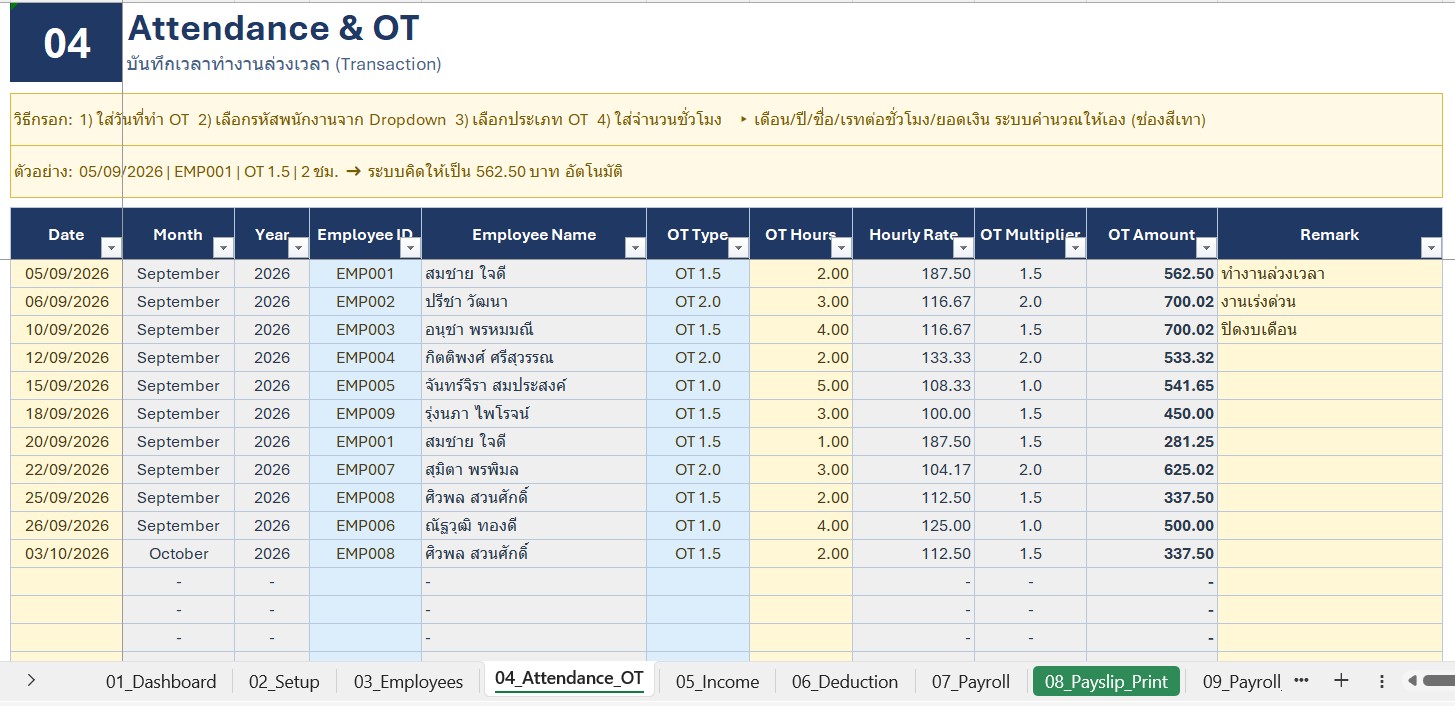Click the name cell กิตติพงศ์ ศรีสุวรรณ
This screenshot has height=706, width=1455.
click(534, 358)
